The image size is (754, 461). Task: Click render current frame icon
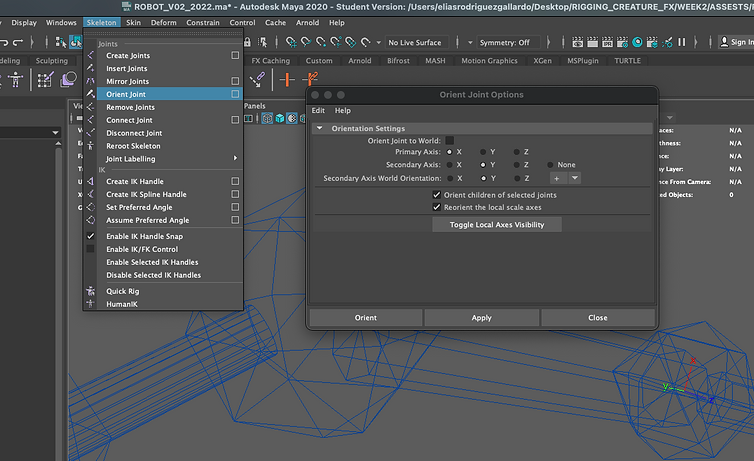pos(592,42)
